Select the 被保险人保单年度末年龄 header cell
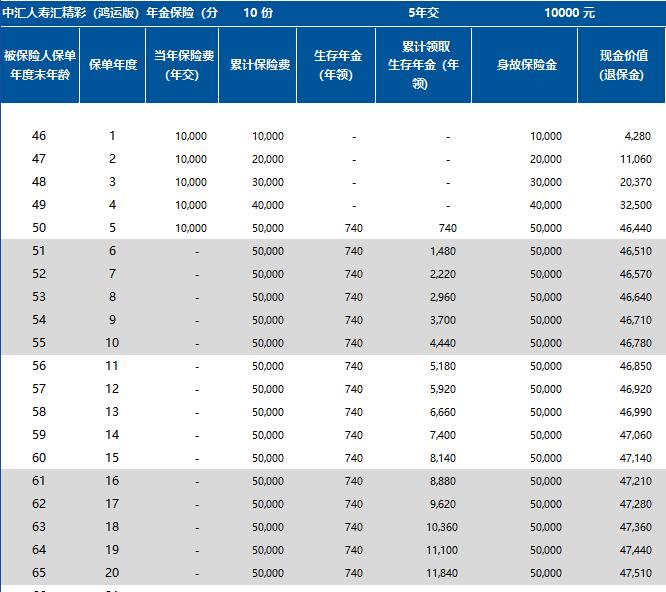The height and width of the screenshot is (592, 666). coord(39,65)
